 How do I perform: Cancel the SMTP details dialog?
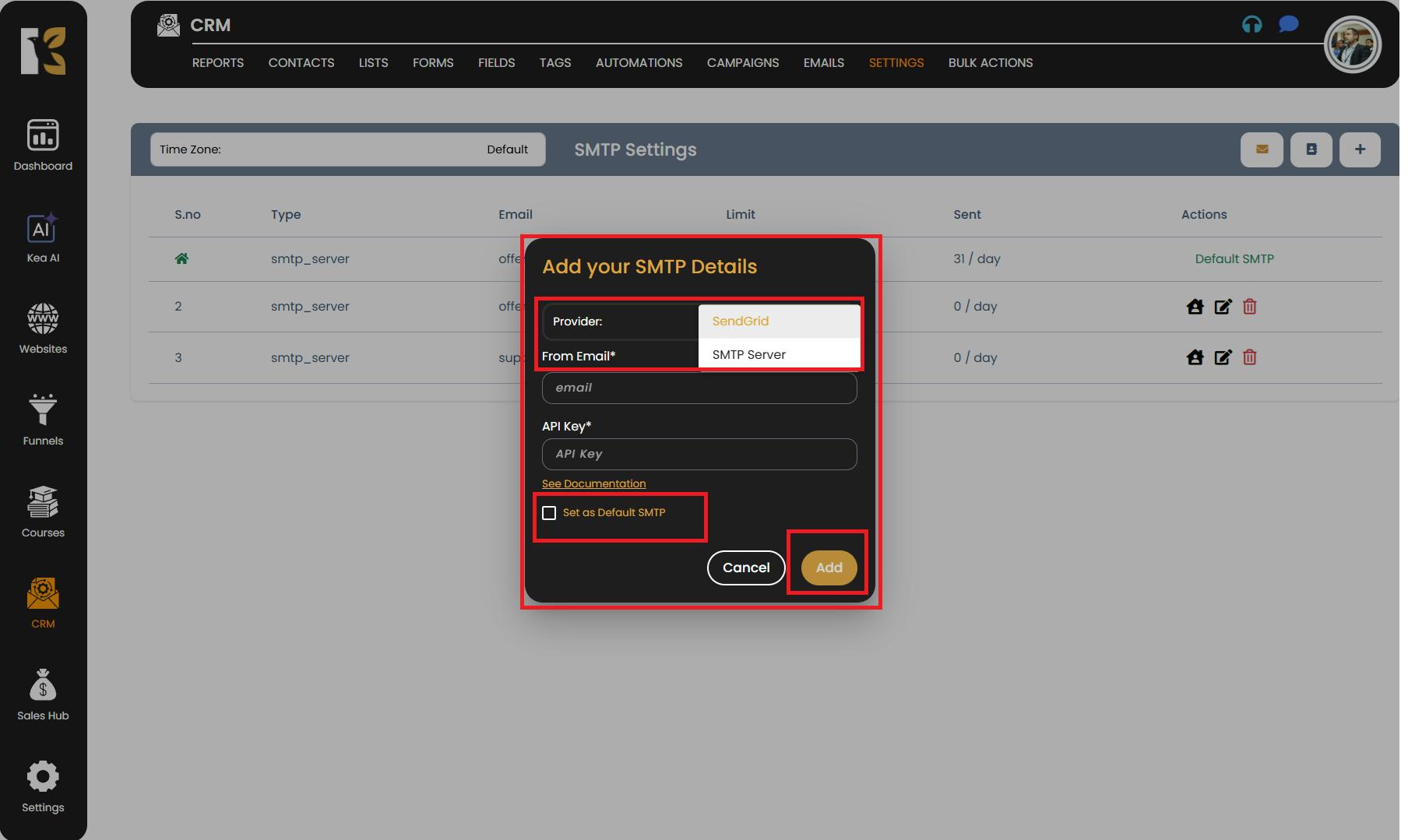745,568
